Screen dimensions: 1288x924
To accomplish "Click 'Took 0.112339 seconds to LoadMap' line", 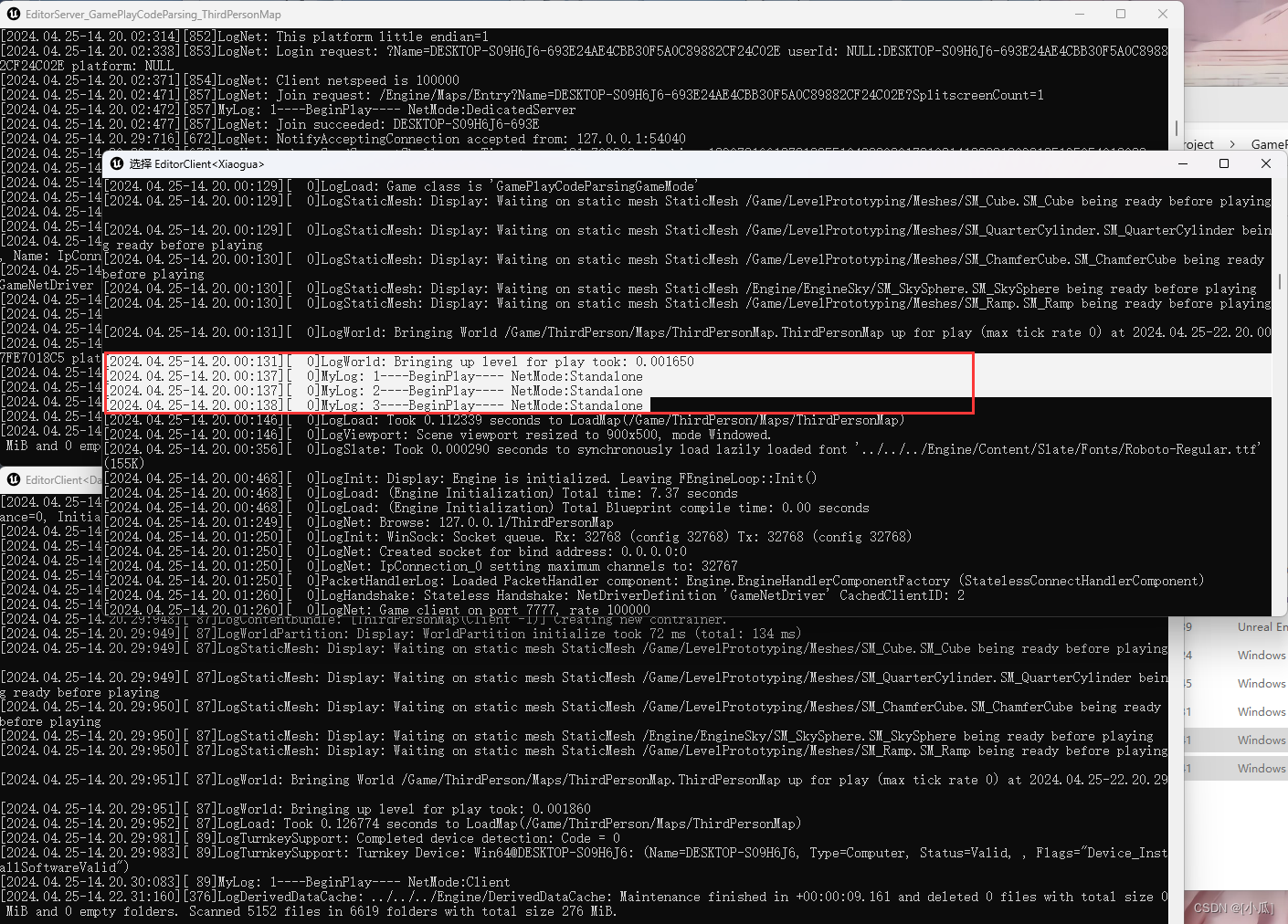I will point(504,420).
